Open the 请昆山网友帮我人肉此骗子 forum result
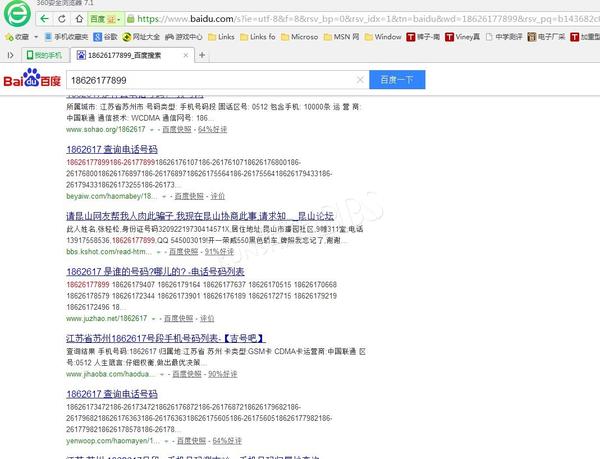Screen dimensions: 600x459 [x=200, y=216]
